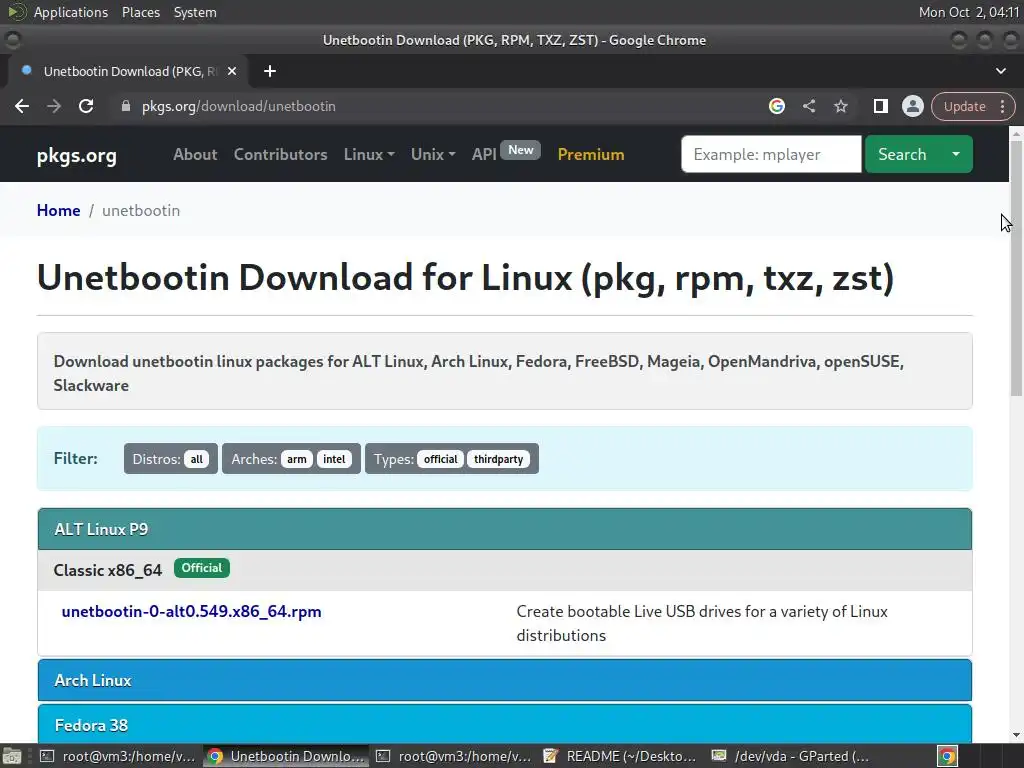Click the URL in the address bar
The image size is (1024, 768).
(x=238, y=106)
